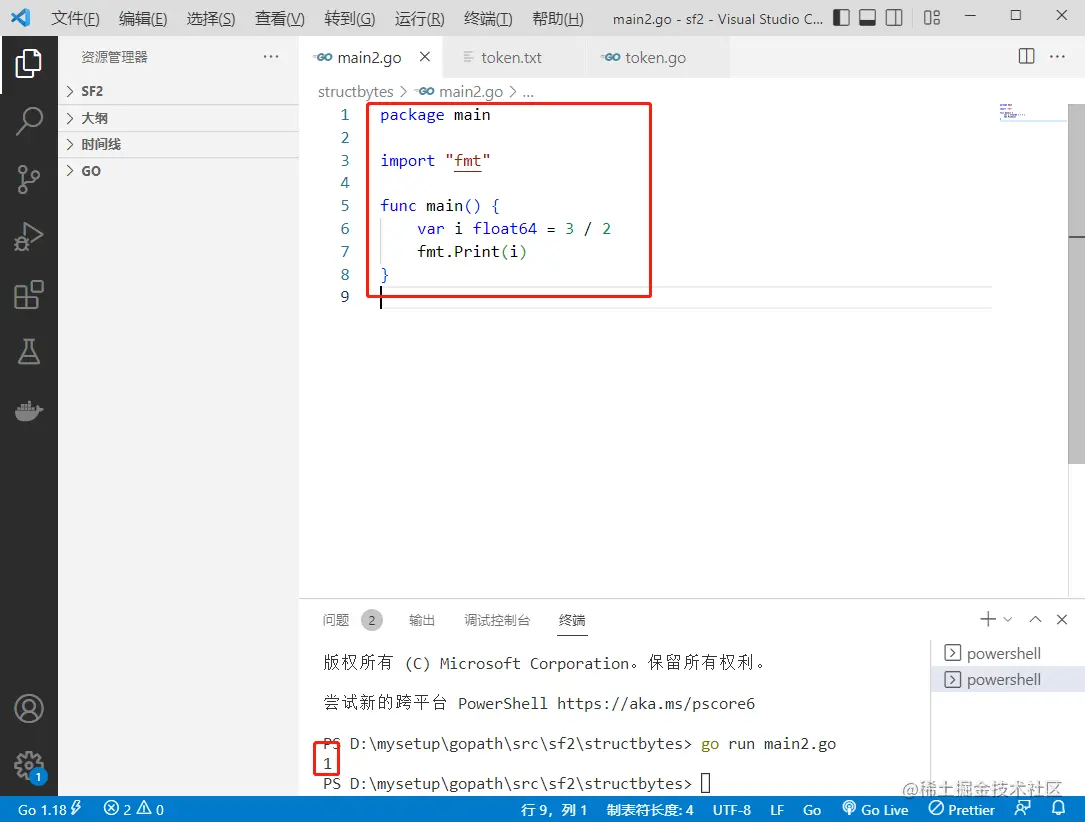This screenshot has height=822, width=1085.
Task: Close the main2.go editor tab
Action: [x=425, y=57]
